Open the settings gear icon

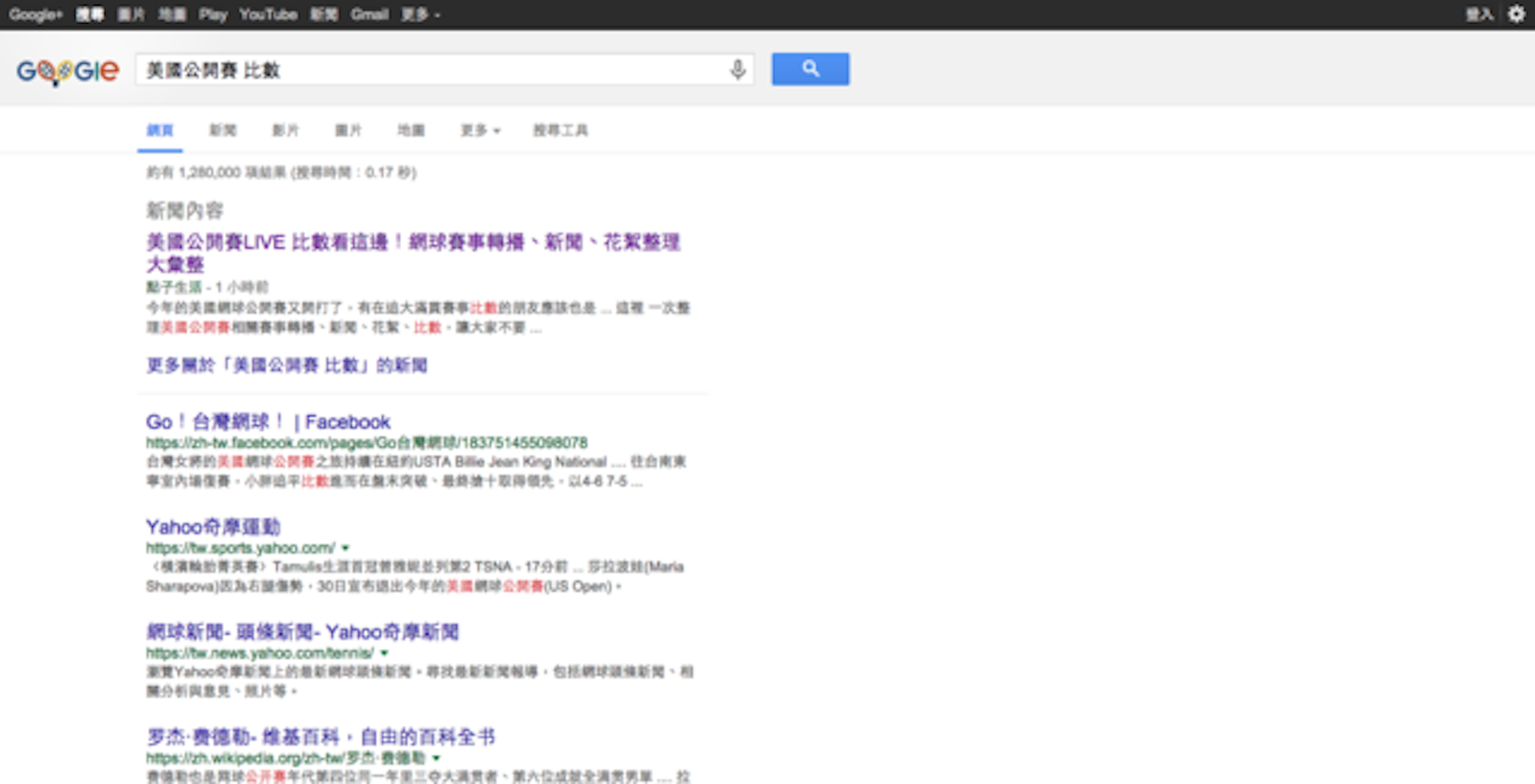(x=1516, y=14)
